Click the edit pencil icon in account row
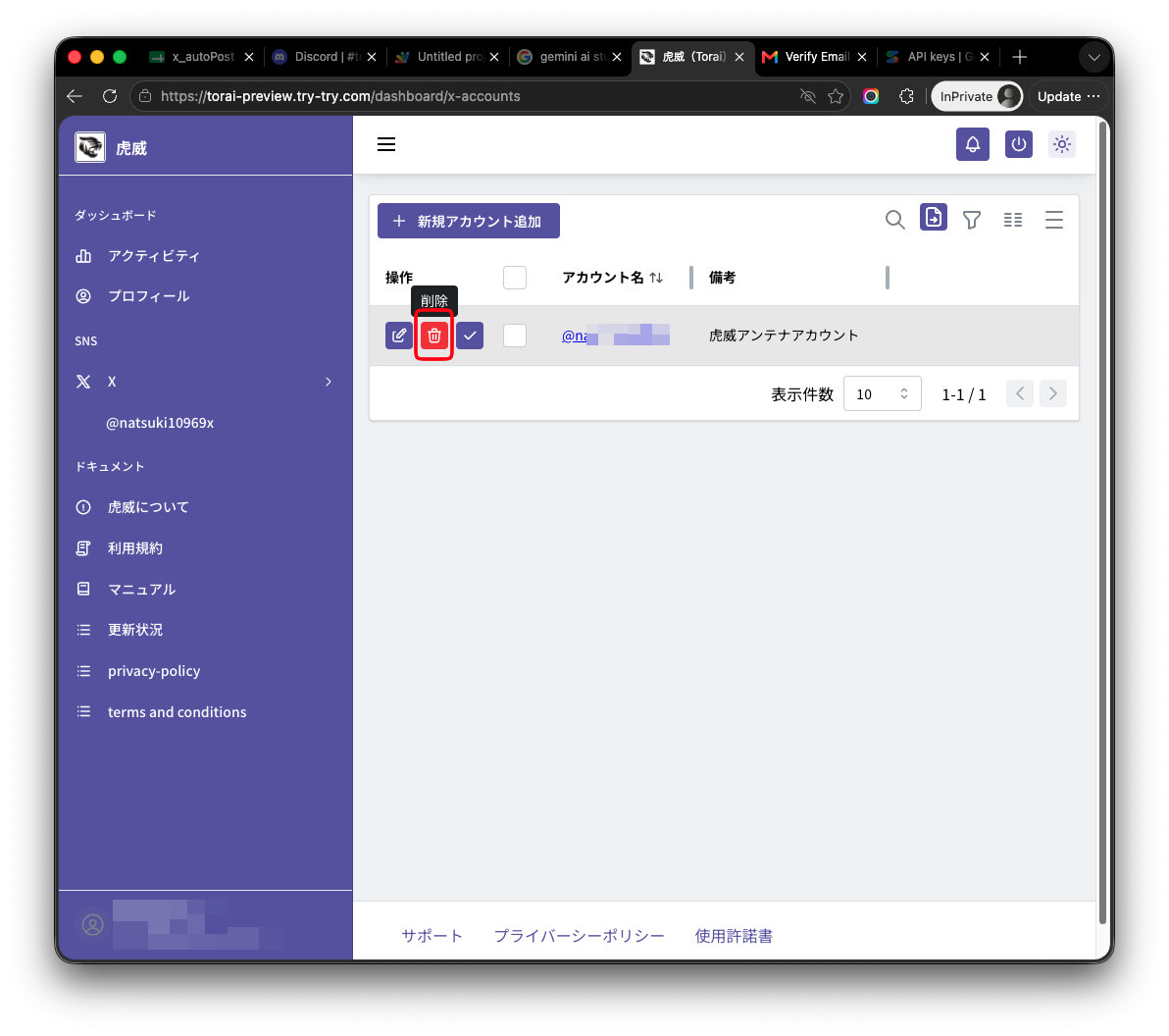This screenshot has width=1169, height=1036. coord(399,336)
